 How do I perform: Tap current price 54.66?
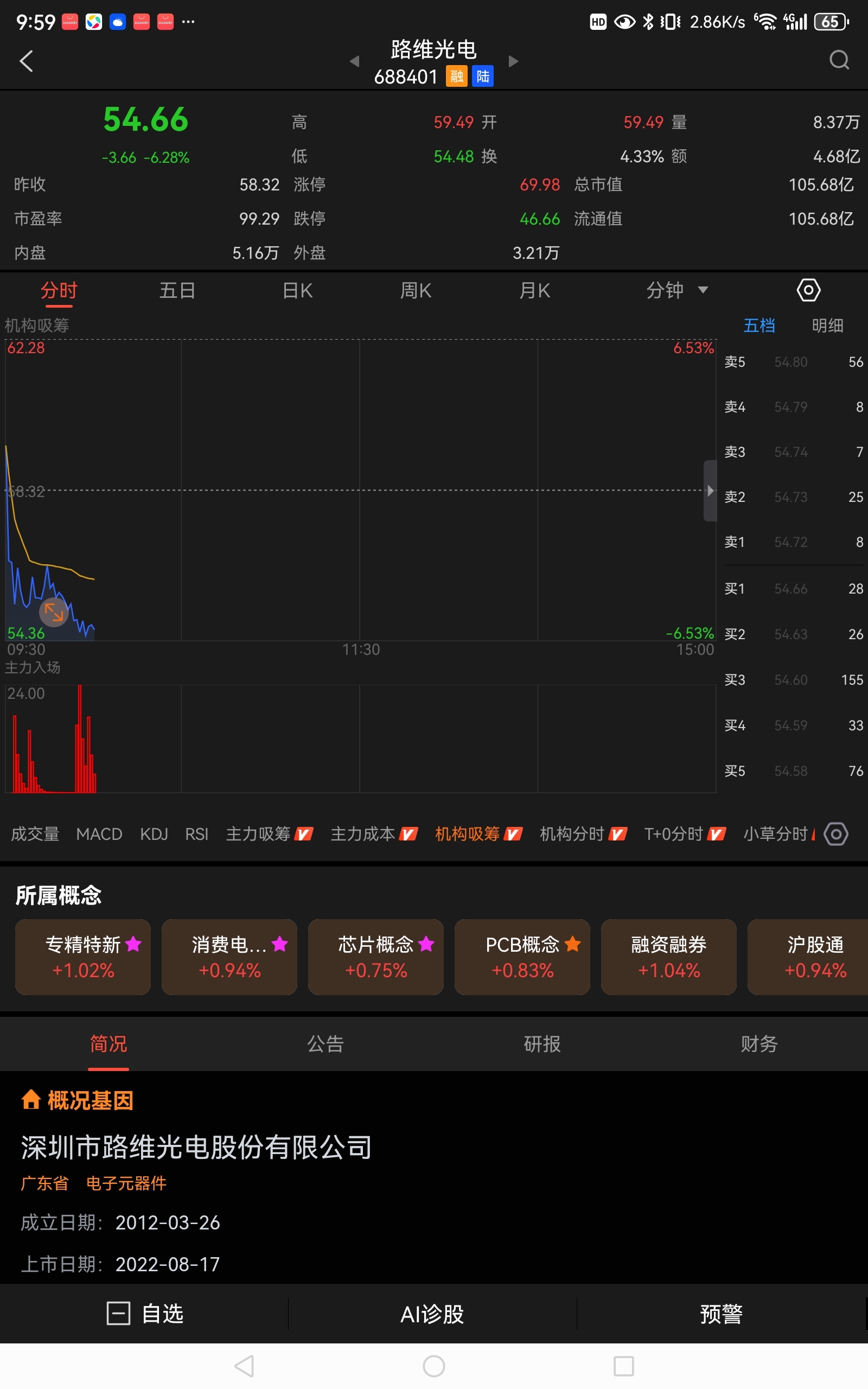point(146,119)
